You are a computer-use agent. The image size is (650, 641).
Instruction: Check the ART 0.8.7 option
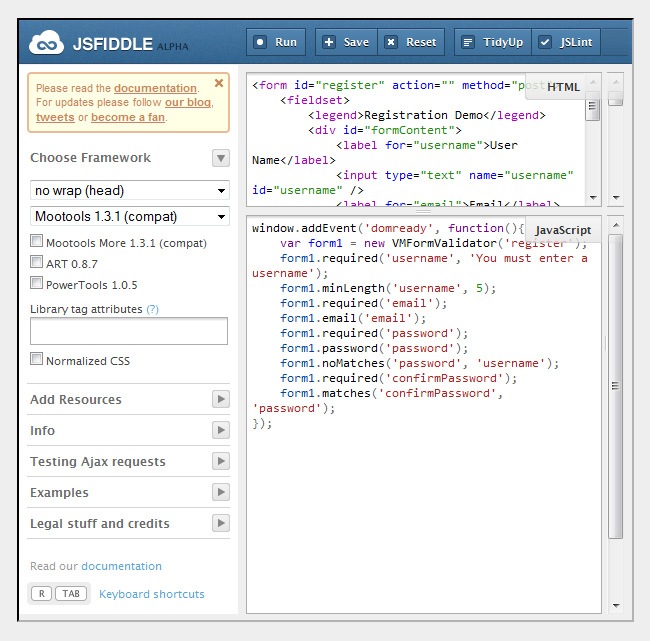[x=37, y=262]
